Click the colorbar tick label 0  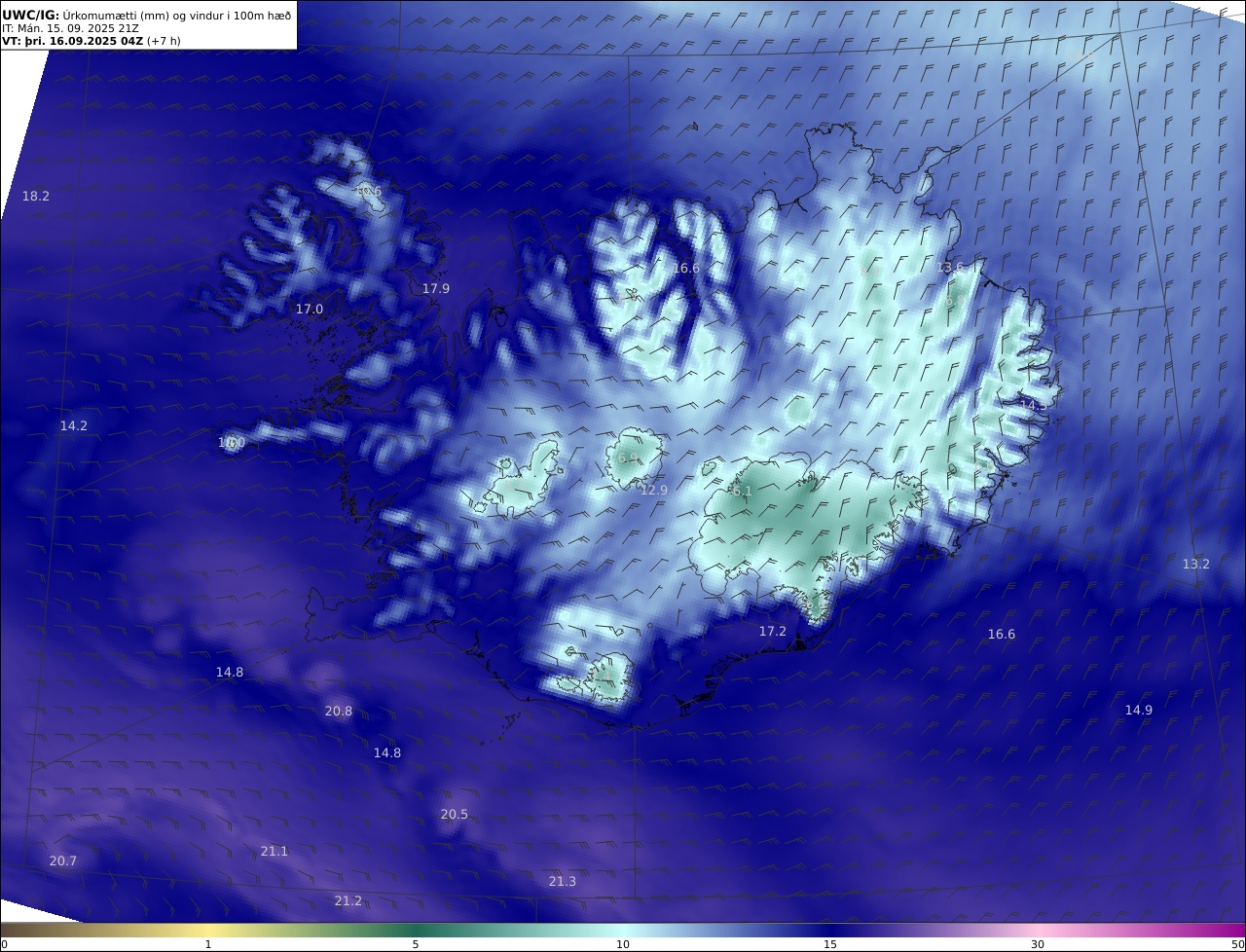point(4,944)
